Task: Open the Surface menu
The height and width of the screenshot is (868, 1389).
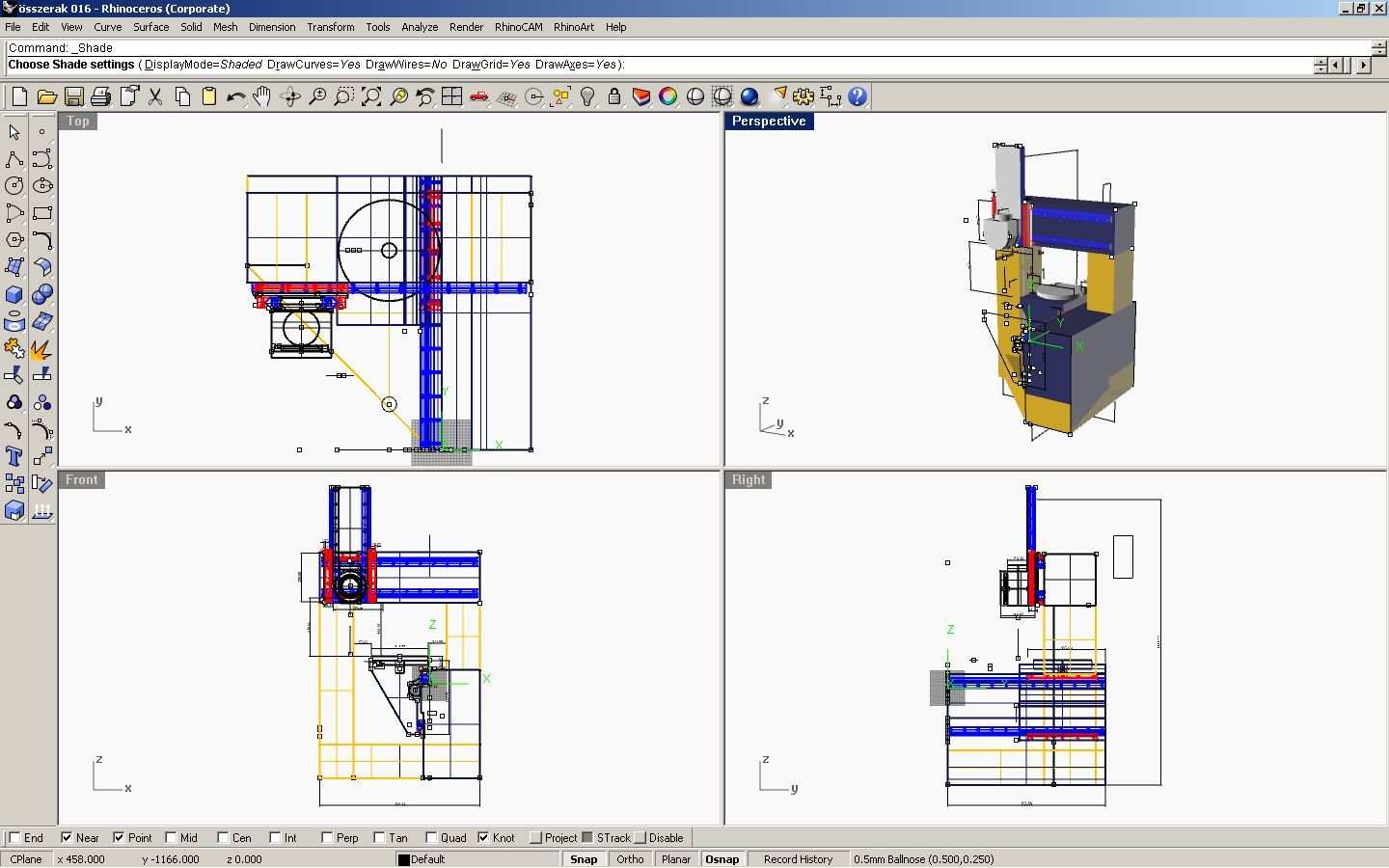Action: (150, 27)
